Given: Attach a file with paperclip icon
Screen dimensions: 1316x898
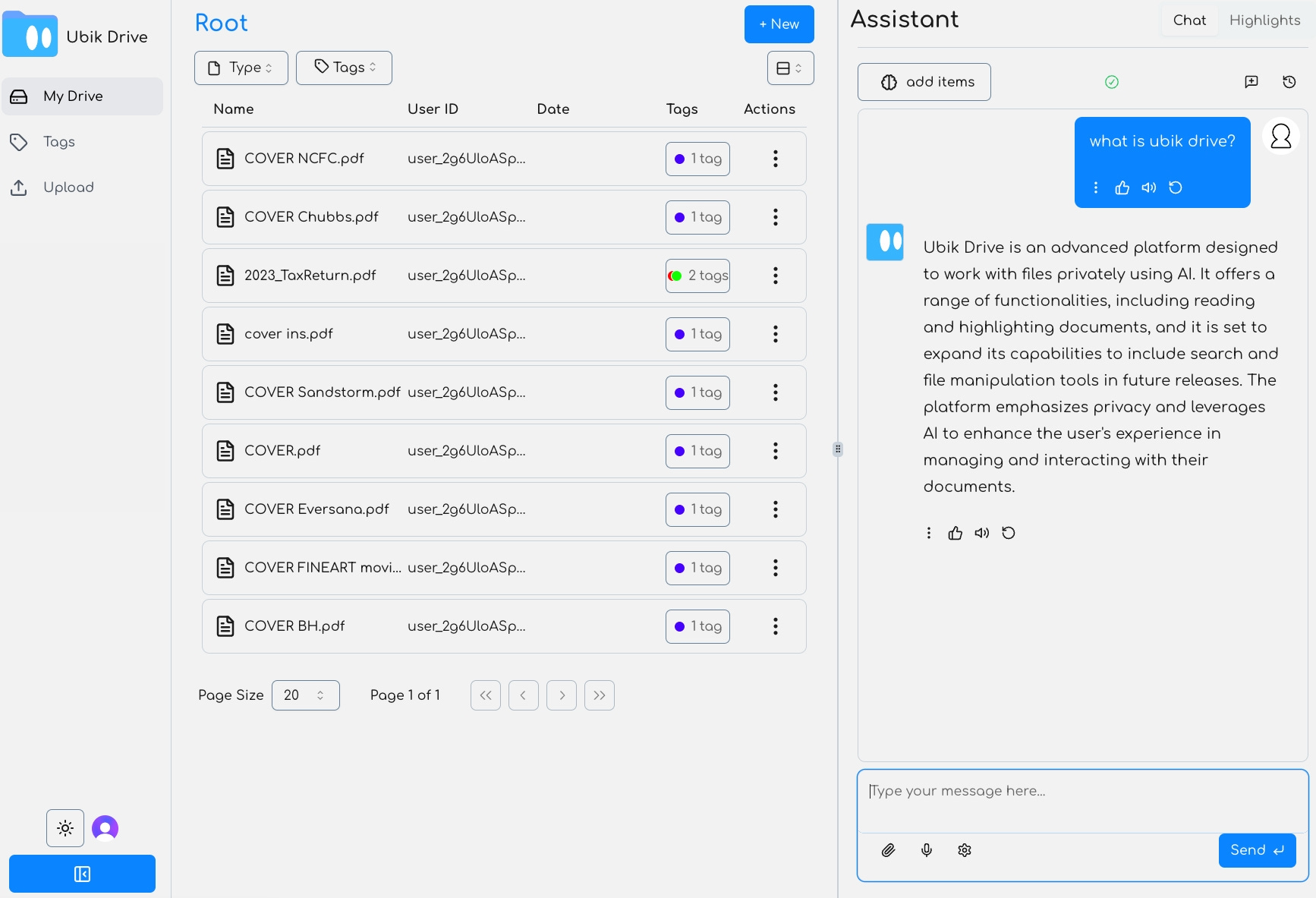Looking at the screenshot, I should pyautogui.click(x=889, y=850).
